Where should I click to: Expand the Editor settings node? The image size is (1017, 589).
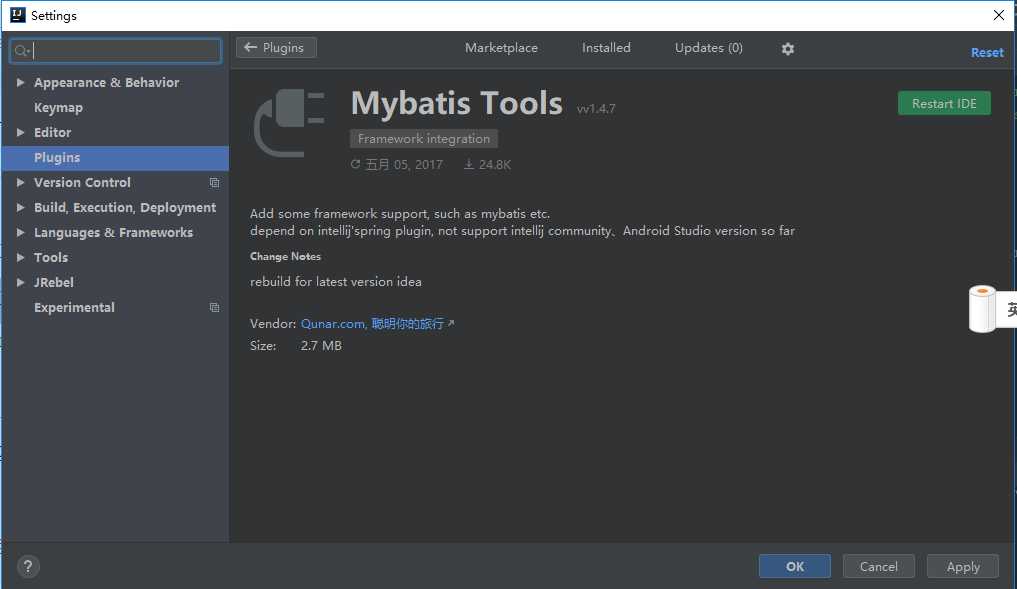tap(20, 132)
